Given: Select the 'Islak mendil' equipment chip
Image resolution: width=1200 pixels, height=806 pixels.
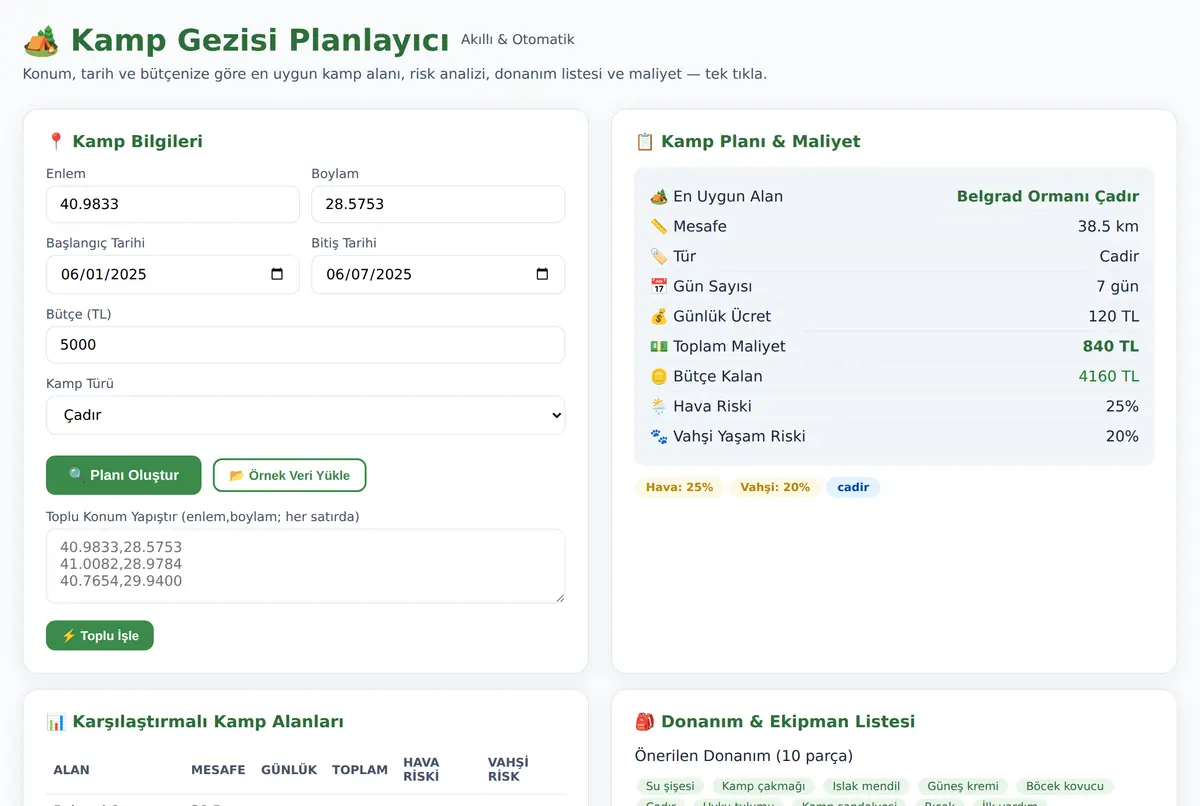Looking at the screenshot, I should tap(866, 786).
